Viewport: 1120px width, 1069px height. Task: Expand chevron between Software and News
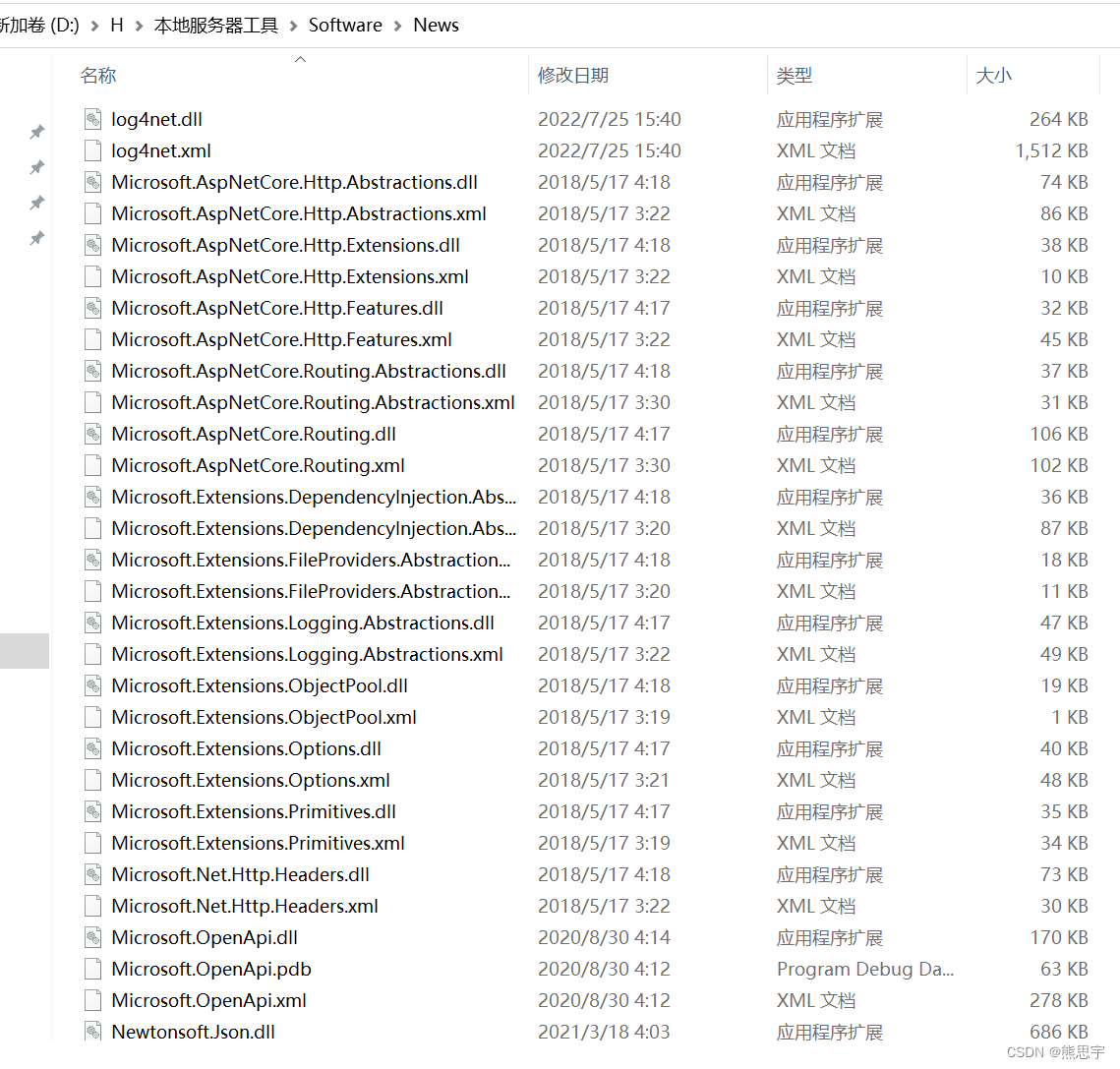click(x=398, y=26)
